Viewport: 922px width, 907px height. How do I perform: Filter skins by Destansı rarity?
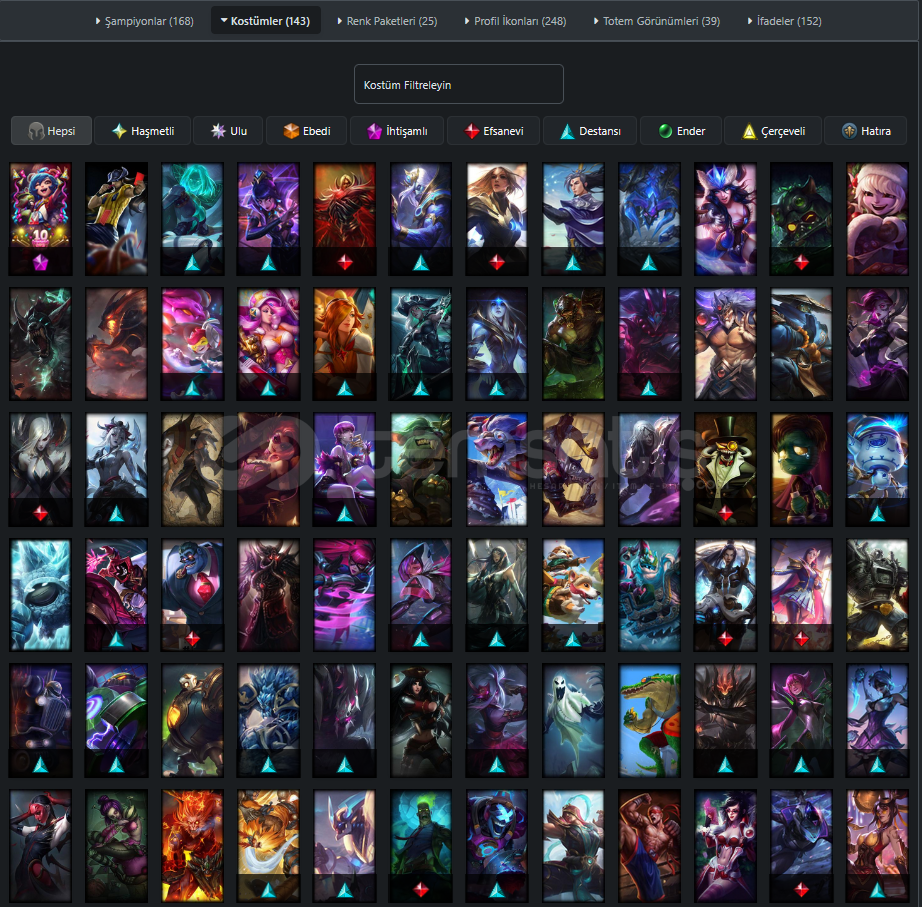(590, 131)
